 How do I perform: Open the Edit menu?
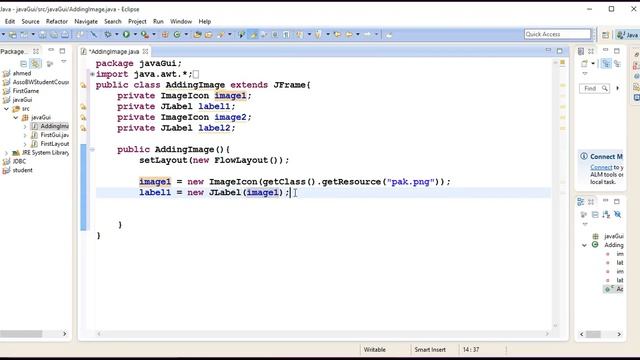tap(10, 21)
